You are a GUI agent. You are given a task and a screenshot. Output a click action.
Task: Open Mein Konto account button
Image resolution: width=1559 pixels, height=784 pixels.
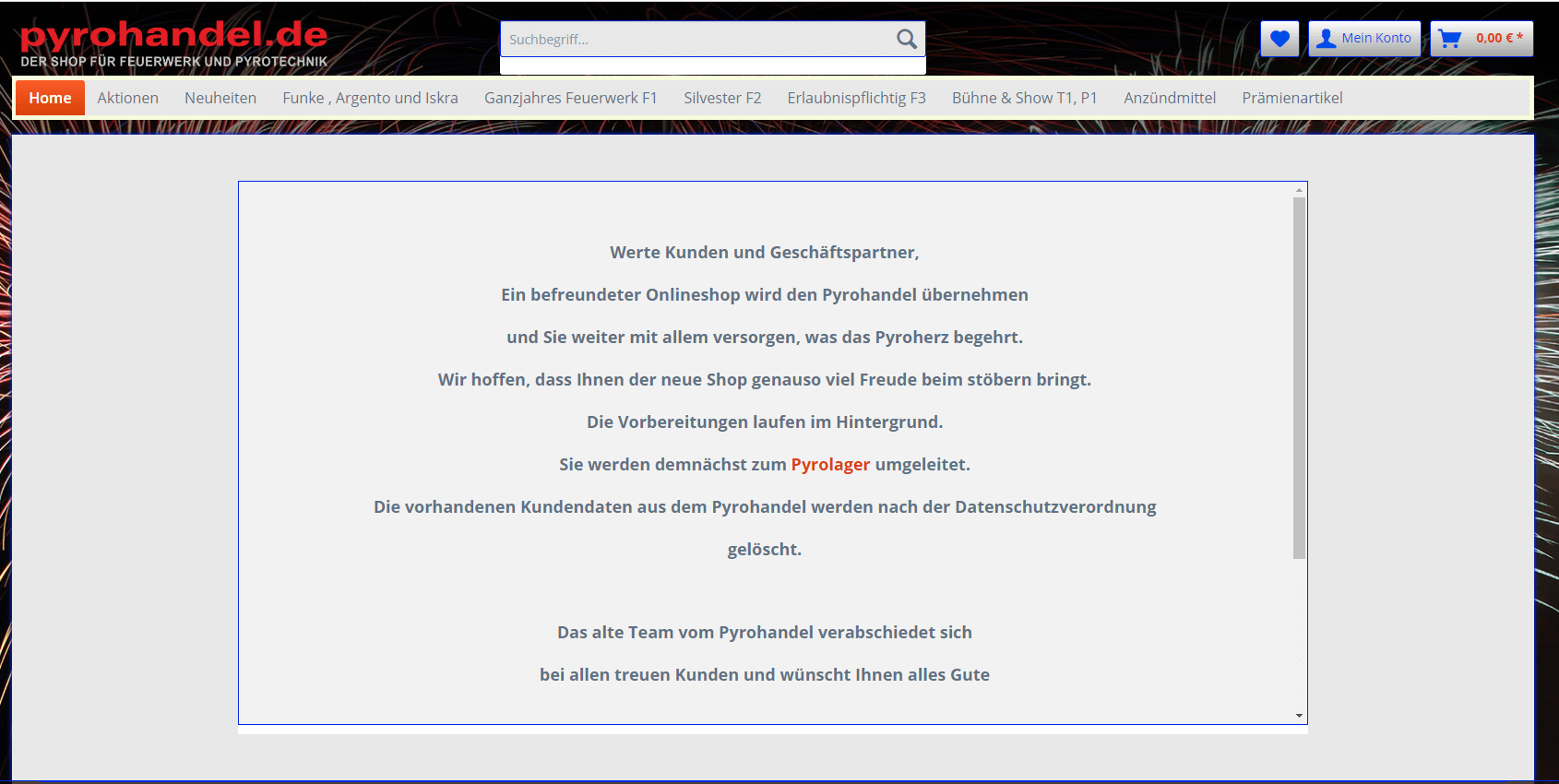click(1364, 39)
